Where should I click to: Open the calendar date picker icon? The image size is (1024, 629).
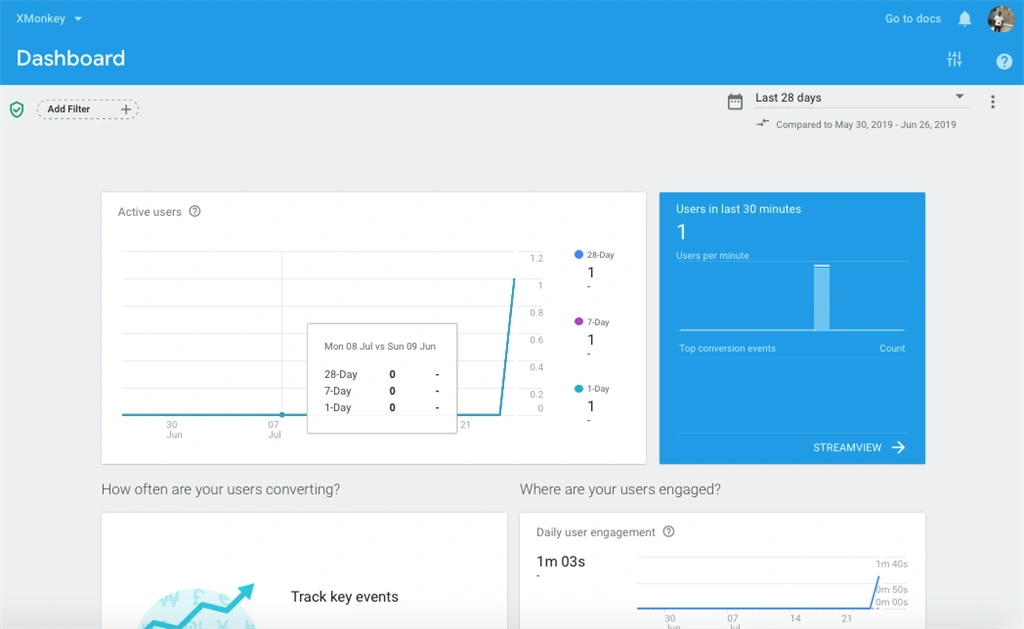(735, 101)
